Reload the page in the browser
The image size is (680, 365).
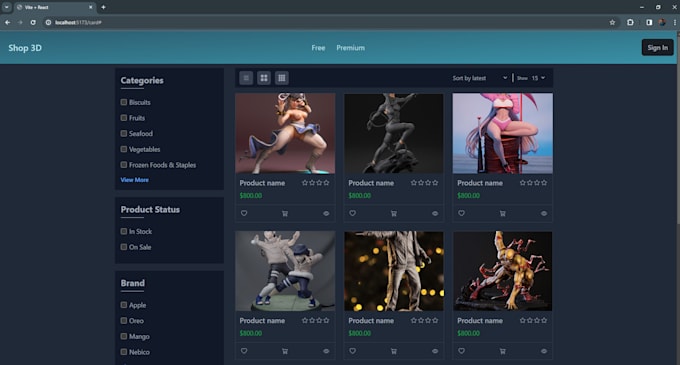tap(33, 22)
